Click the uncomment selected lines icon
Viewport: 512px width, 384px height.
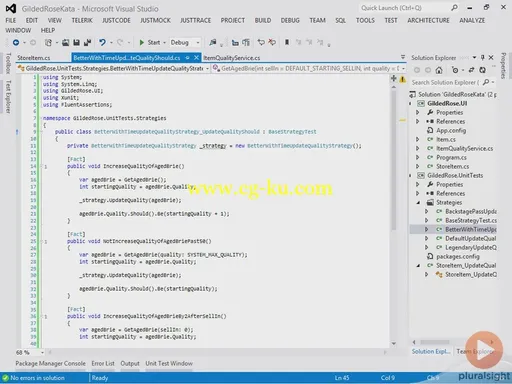click(272, 42)
